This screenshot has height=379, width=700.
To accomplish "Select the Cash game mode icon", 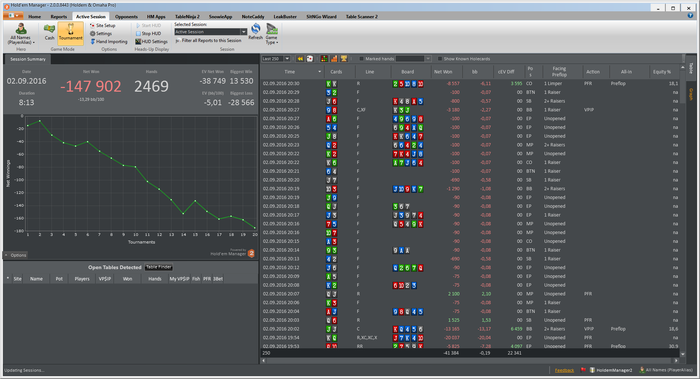I will (49, 33).
